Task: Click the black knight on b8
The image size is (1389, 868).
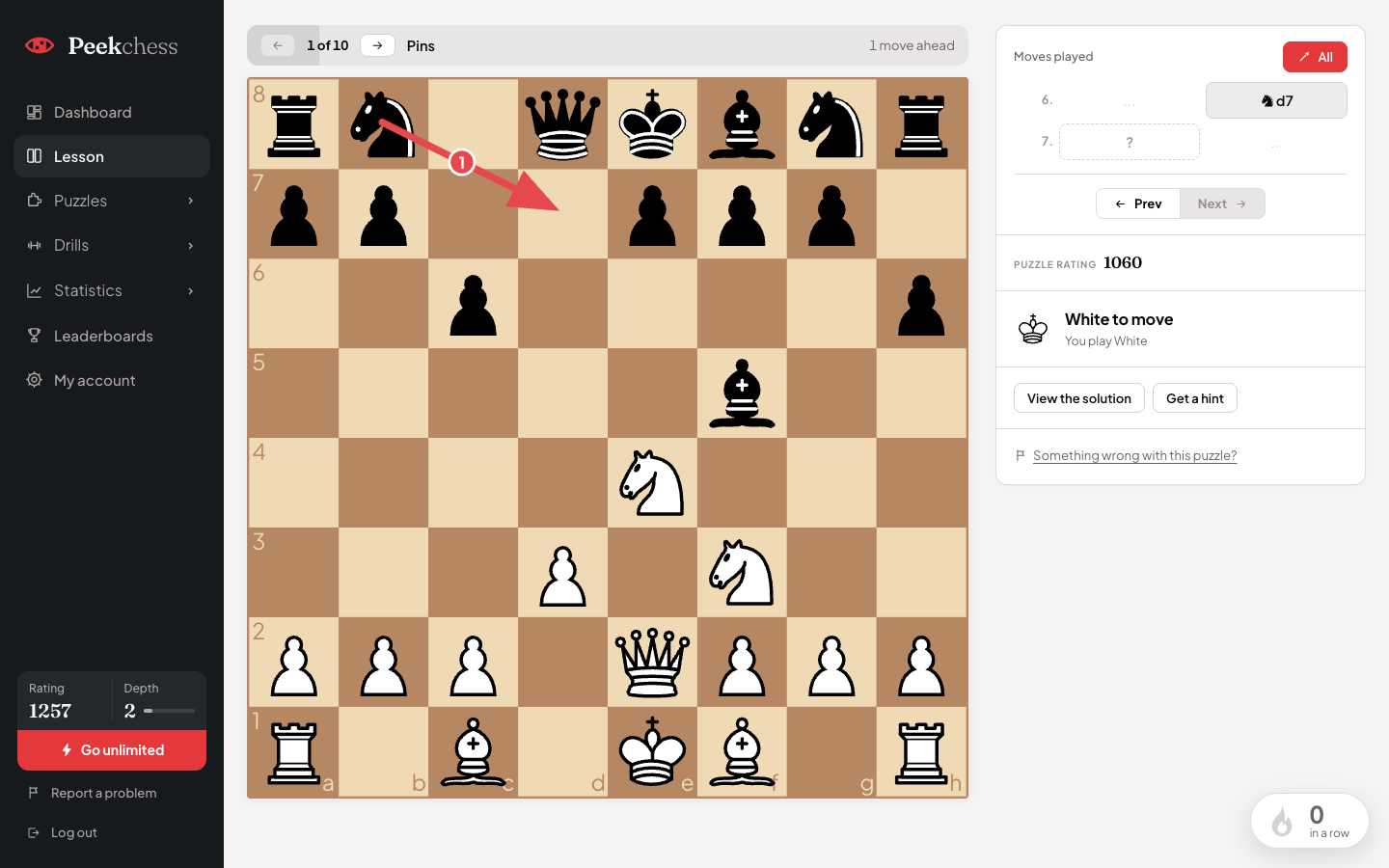Action: pos(384,124)
